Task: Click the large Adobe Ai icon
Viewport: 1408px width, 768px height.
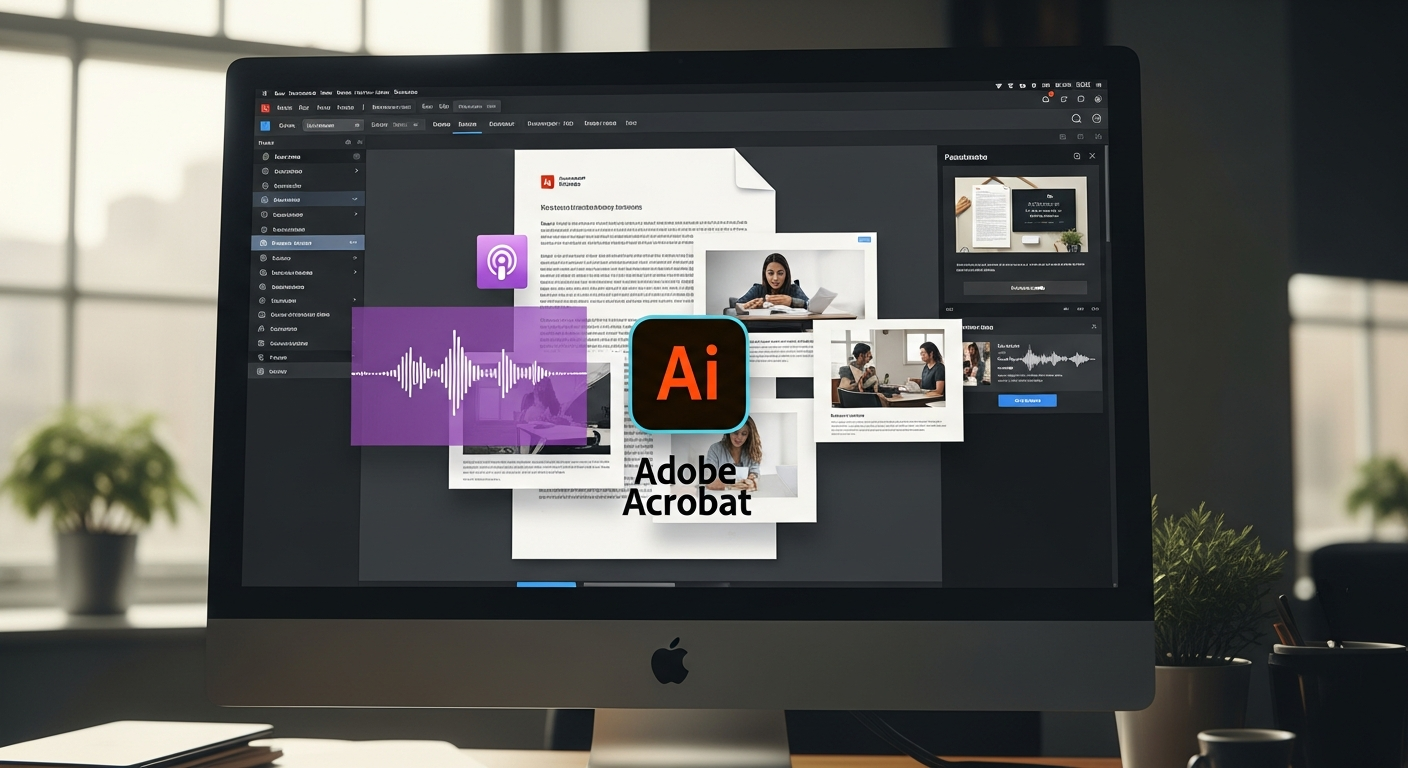Action: click(x=689, y=373)
